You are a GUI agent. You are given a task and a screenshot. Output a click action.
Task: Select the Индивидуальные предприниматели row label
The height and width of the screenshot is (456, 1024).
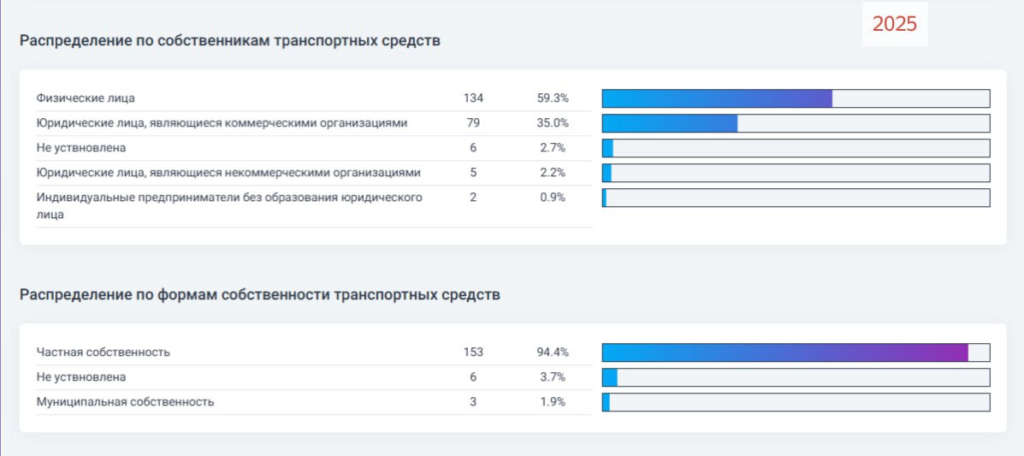[229, 205]
